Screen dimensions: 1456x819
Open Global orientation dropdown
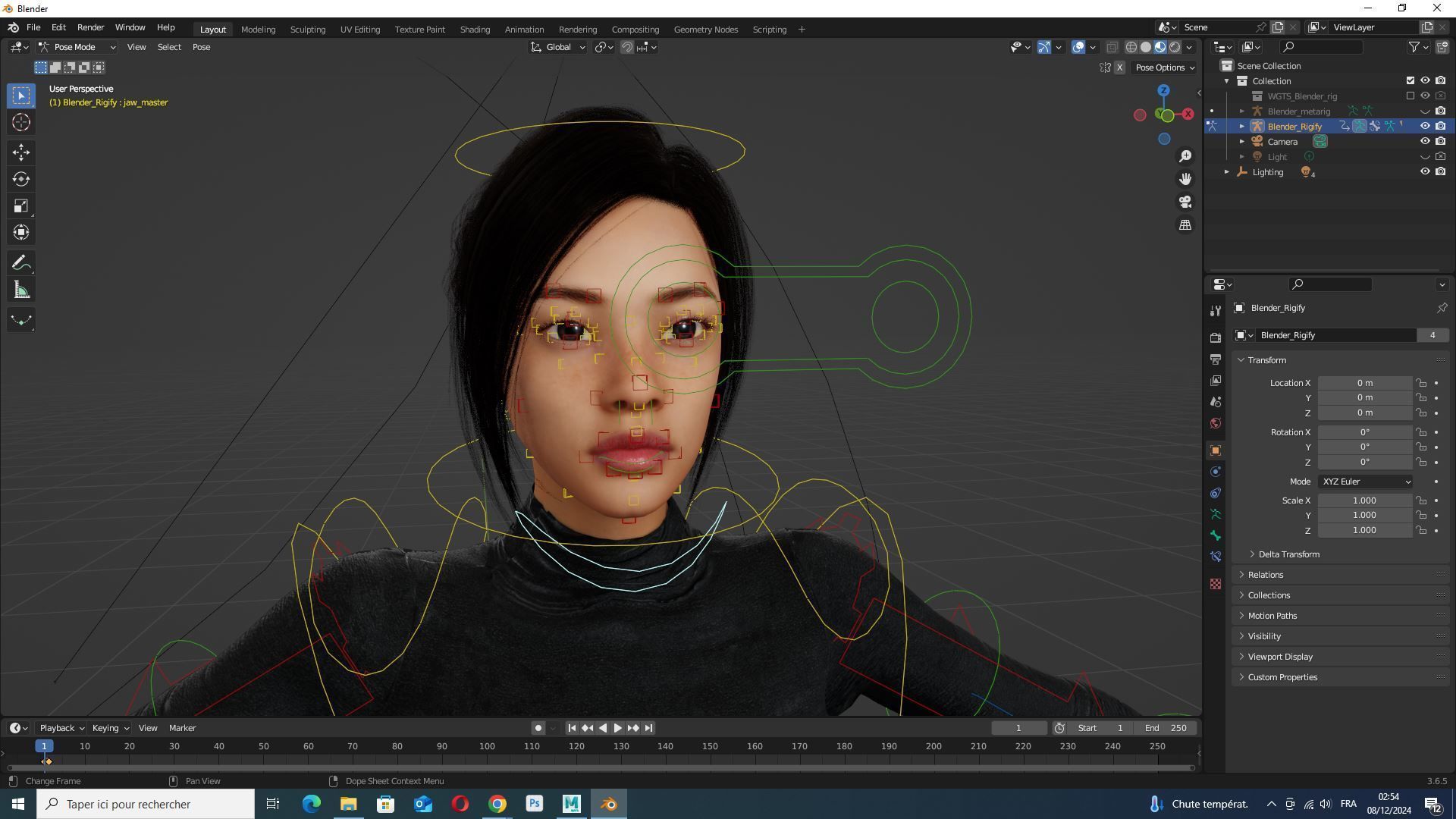click(x=558, y=47)
